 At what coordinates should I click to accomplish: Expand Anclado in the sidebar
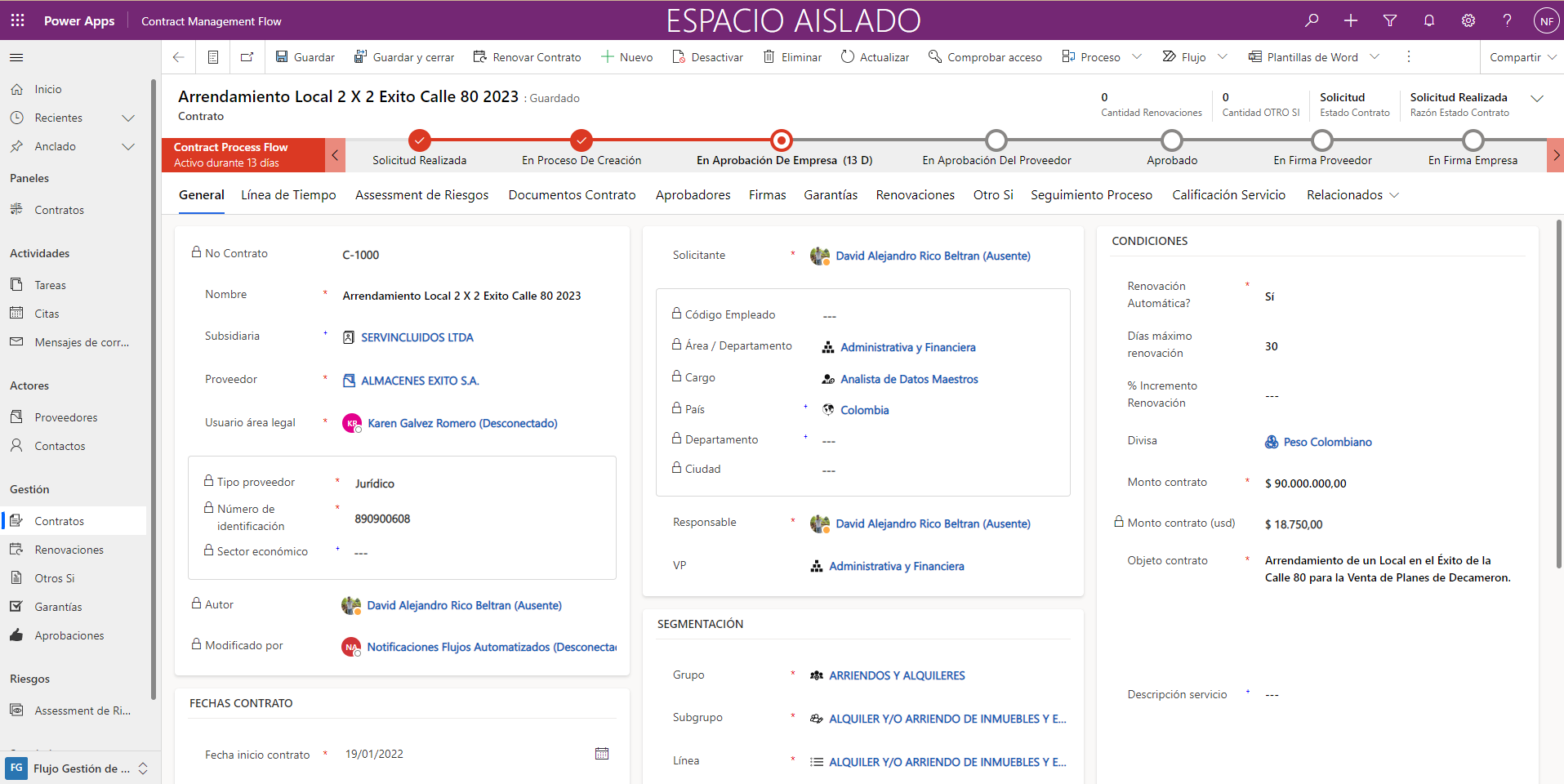click(x=128, y=146)
